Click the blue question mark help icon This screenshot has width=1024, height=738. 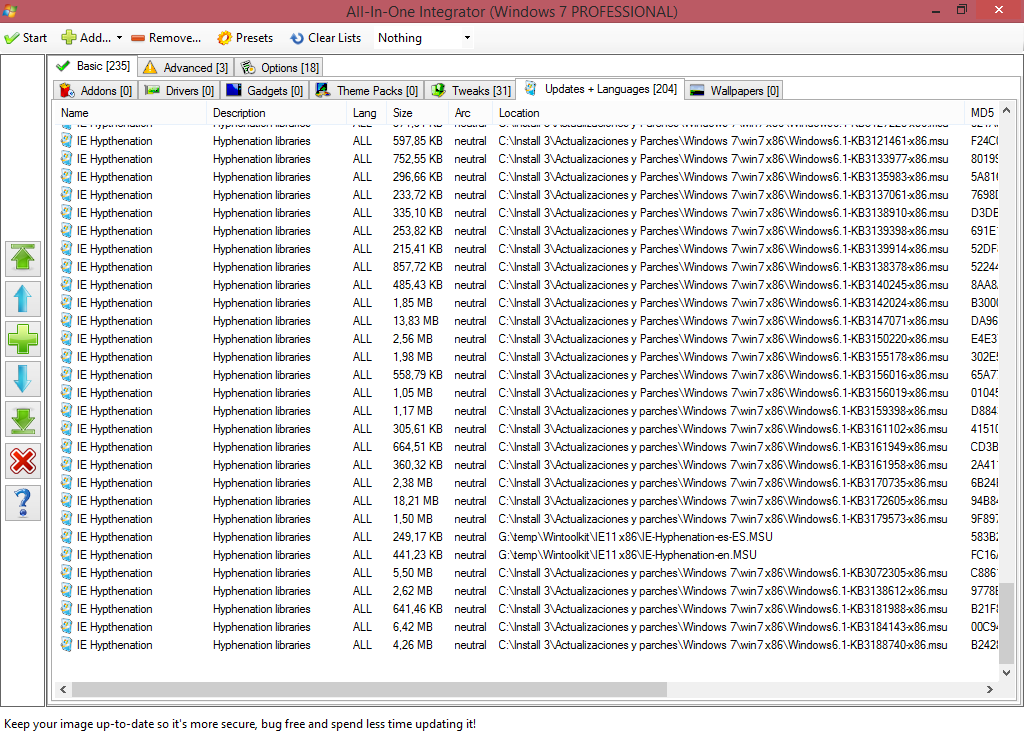click(x=23, y=503)
